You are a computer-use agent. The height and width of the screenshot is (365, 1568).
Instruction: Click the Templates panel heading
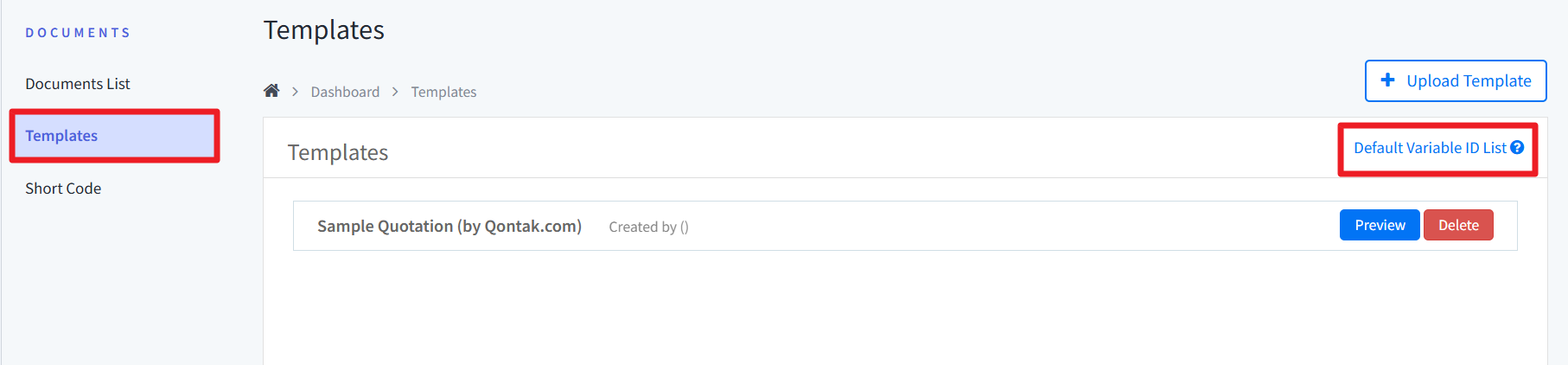pos(337,152)
